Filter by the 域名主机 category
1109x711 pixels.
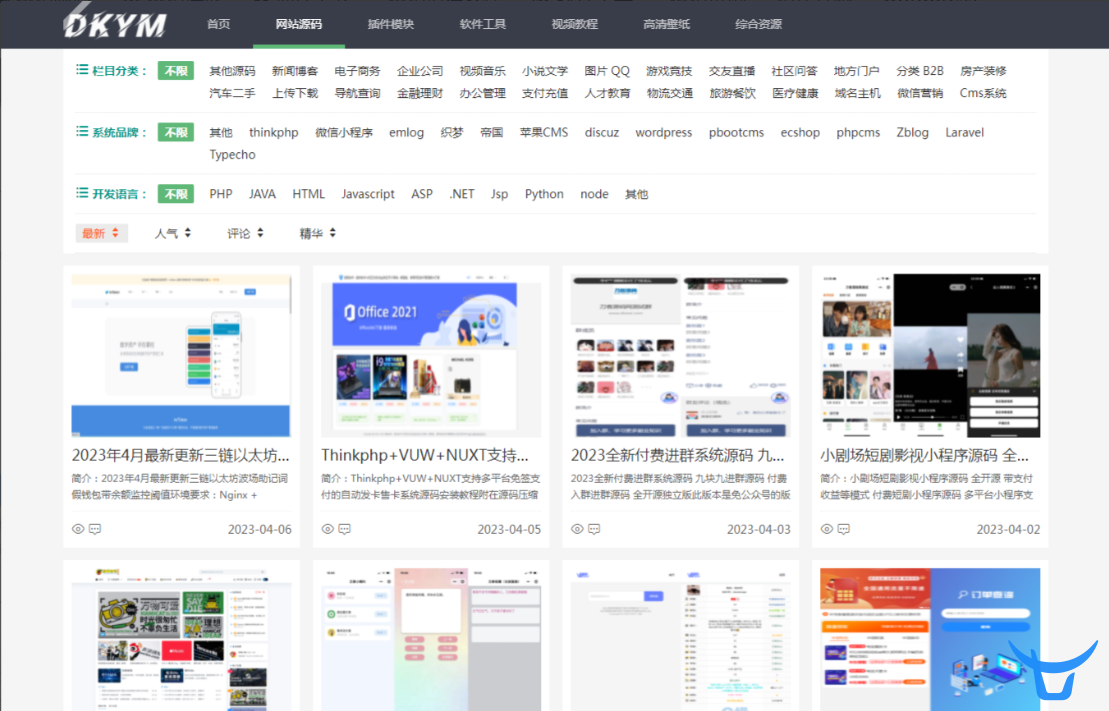857,93
